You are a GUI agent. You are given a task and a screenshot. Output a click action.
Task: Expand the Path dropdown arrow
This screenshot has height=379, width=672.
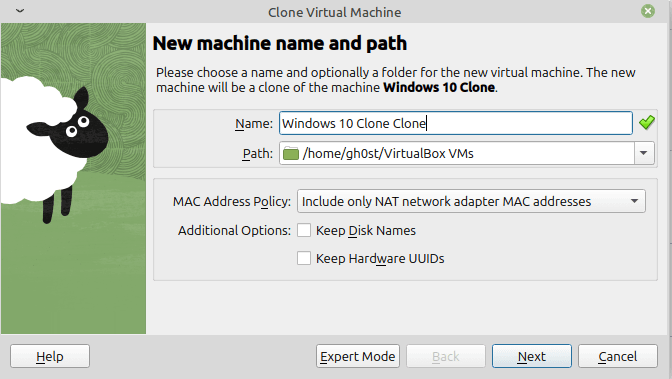[x=644, y=153]
